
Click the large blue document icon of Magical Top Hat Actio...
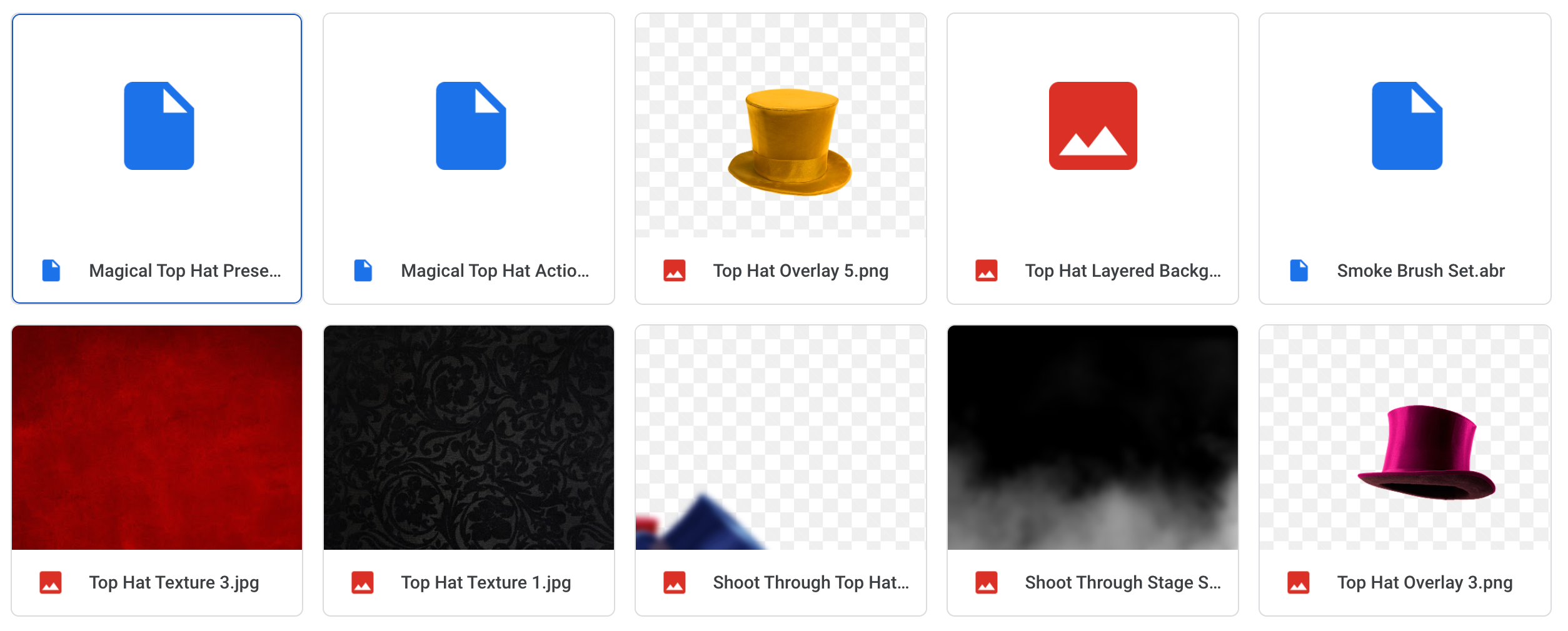click(471, 126)
